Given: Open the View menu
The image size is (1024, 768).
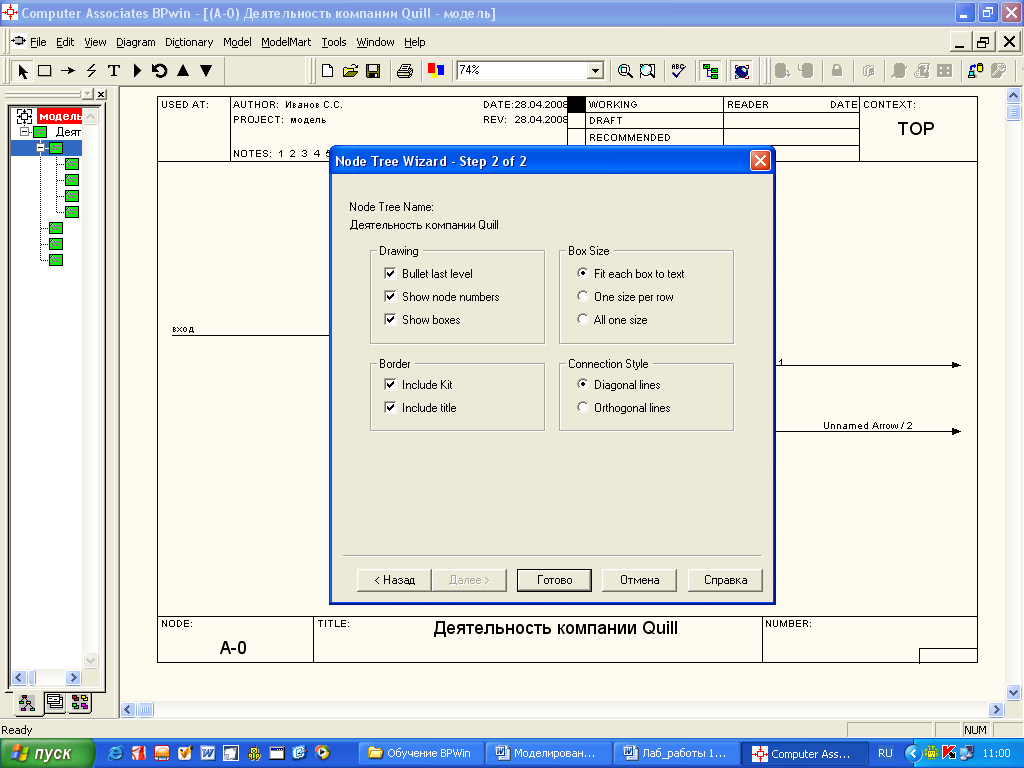Looking at the screenshot, I should point(95,42).
